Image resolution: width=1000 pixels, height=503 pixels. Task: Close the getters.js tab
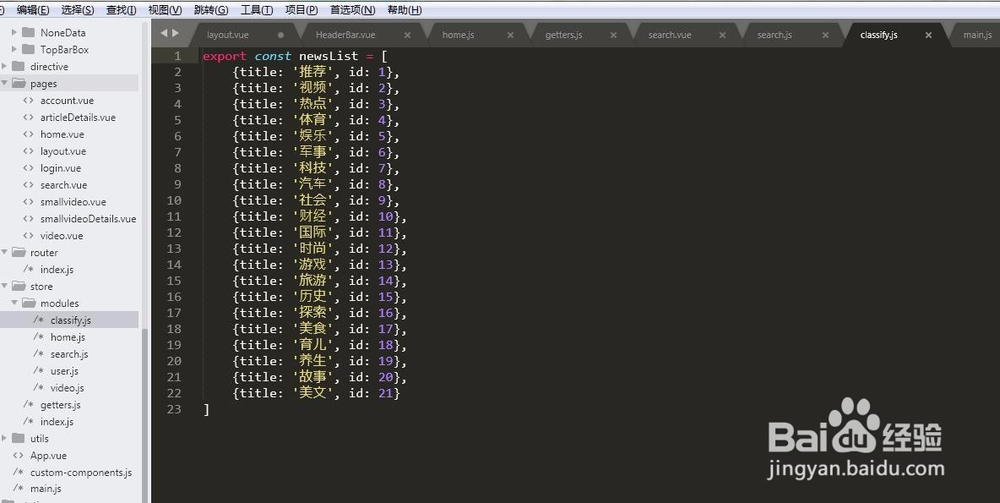(613, 35)
